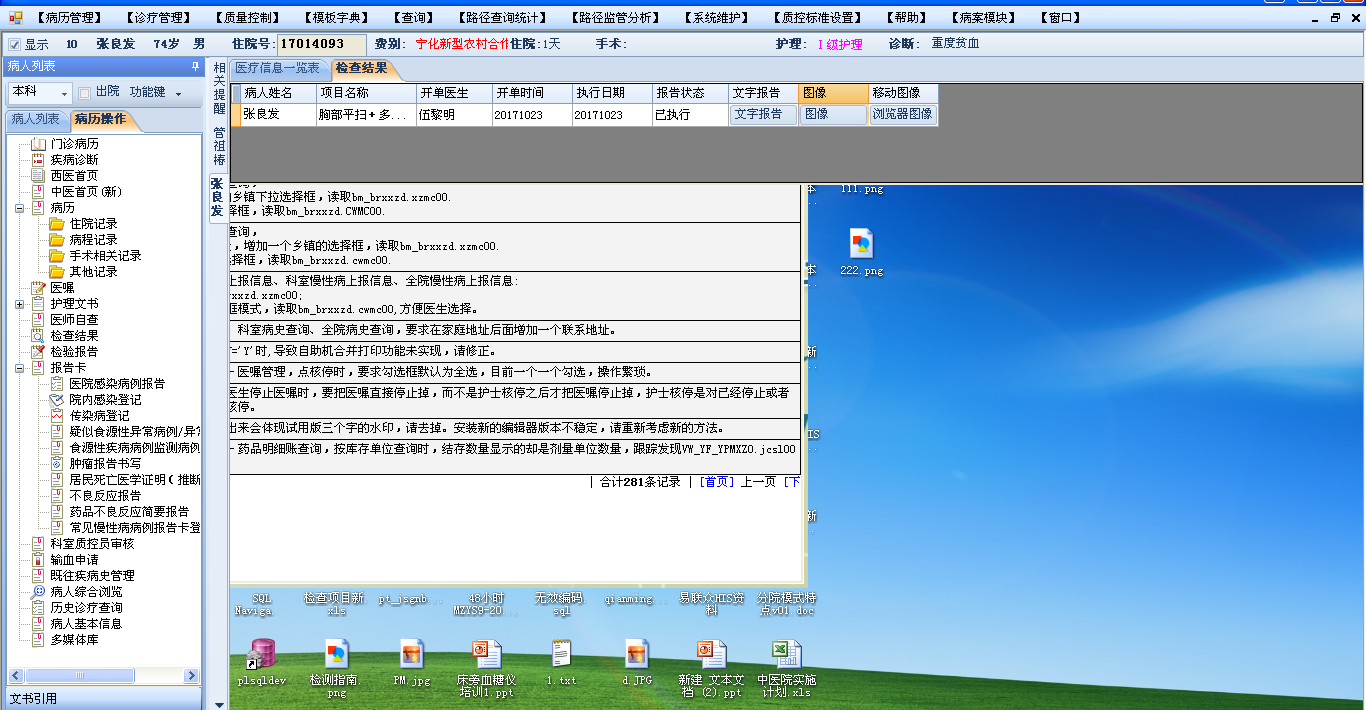Image resolution: width=1366 pixels, height=710 pixels.
Task: Click the 院内感染登记 icon
Action: point(57,400)
